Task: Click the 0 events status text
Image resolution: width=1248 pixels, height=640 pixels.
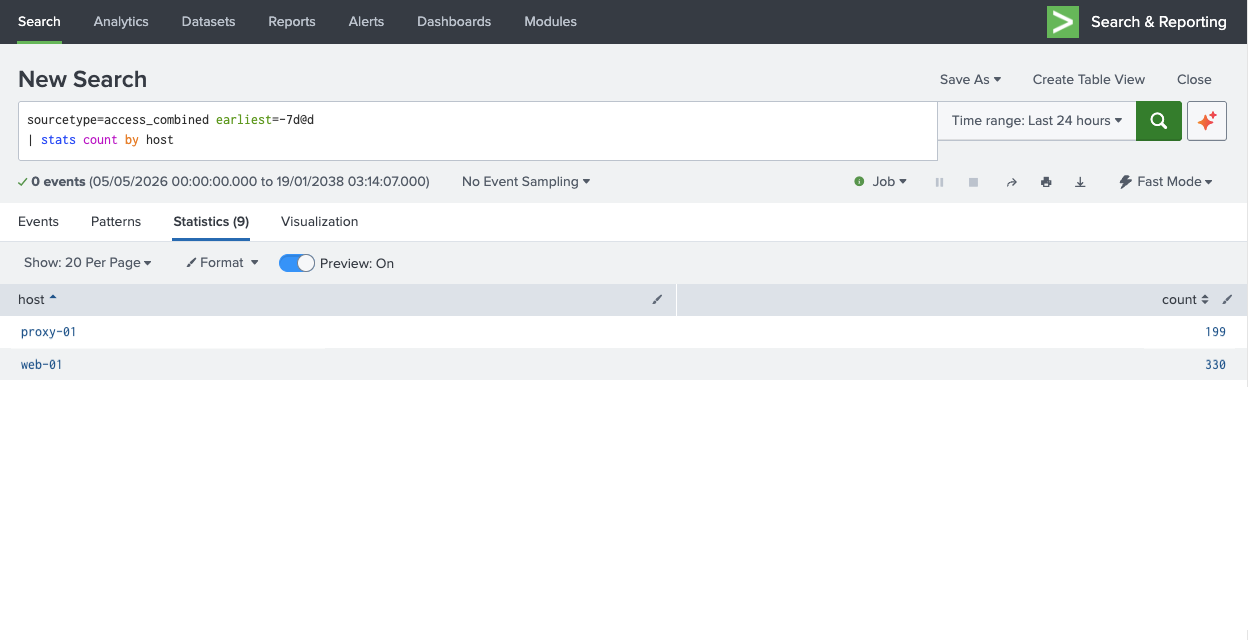Action: (58, 182)
